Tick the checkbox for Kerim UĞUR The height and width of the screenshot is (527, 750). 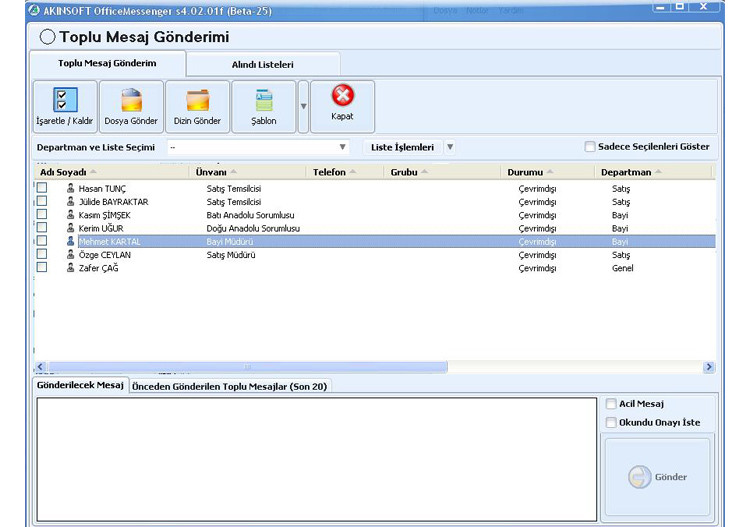(x=42, y=227)
